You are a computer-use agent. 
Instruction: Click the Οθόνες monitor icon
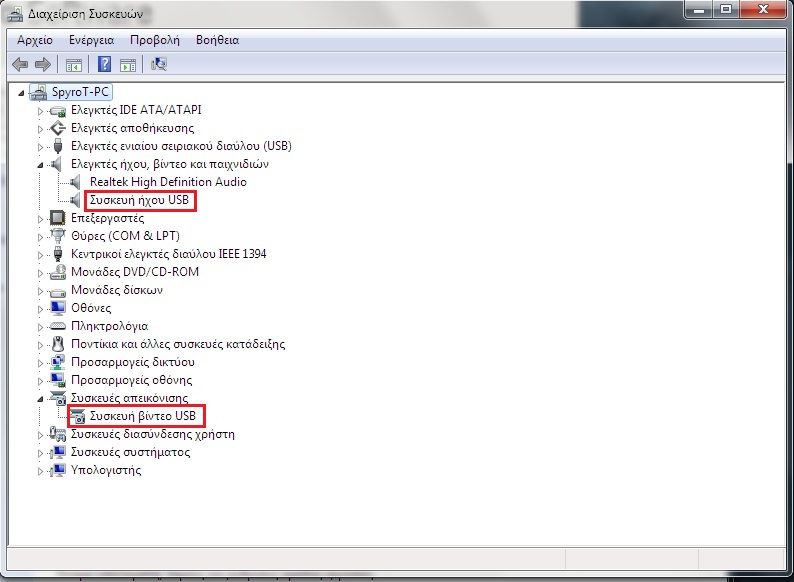point(58,308)
